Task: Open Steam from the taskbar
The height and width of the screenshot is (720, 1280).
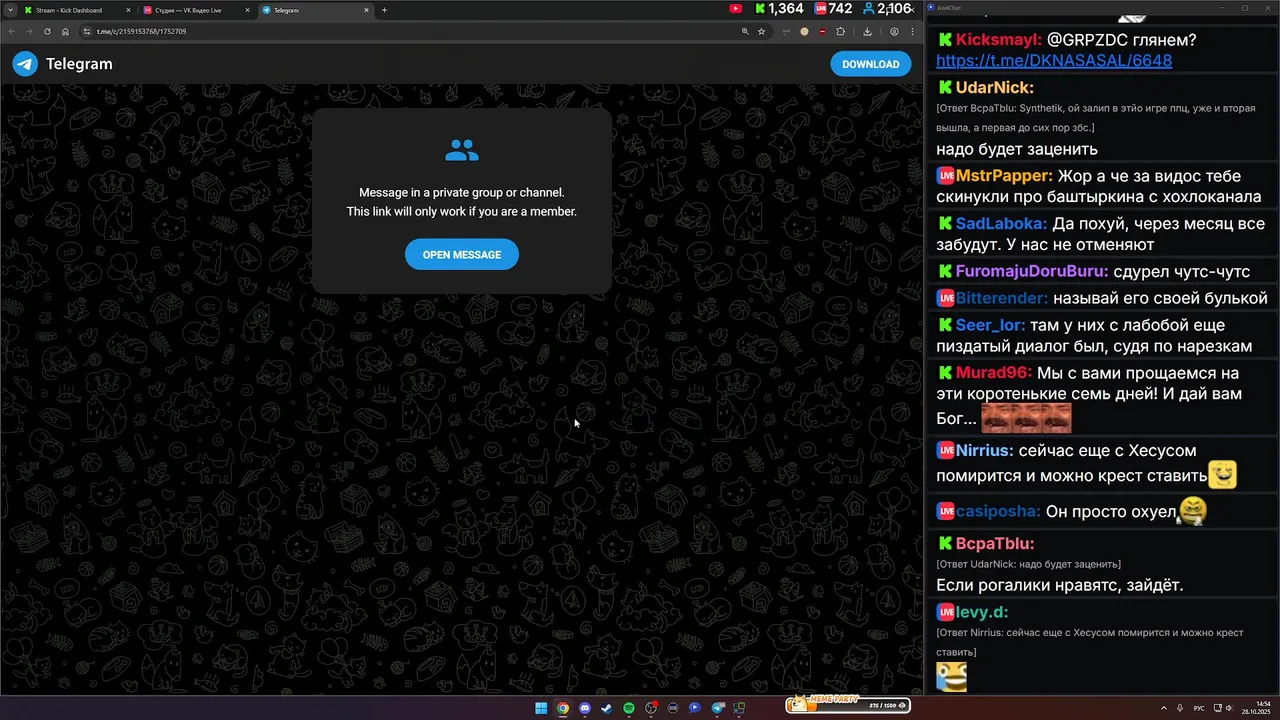Action: pos(606,708)
